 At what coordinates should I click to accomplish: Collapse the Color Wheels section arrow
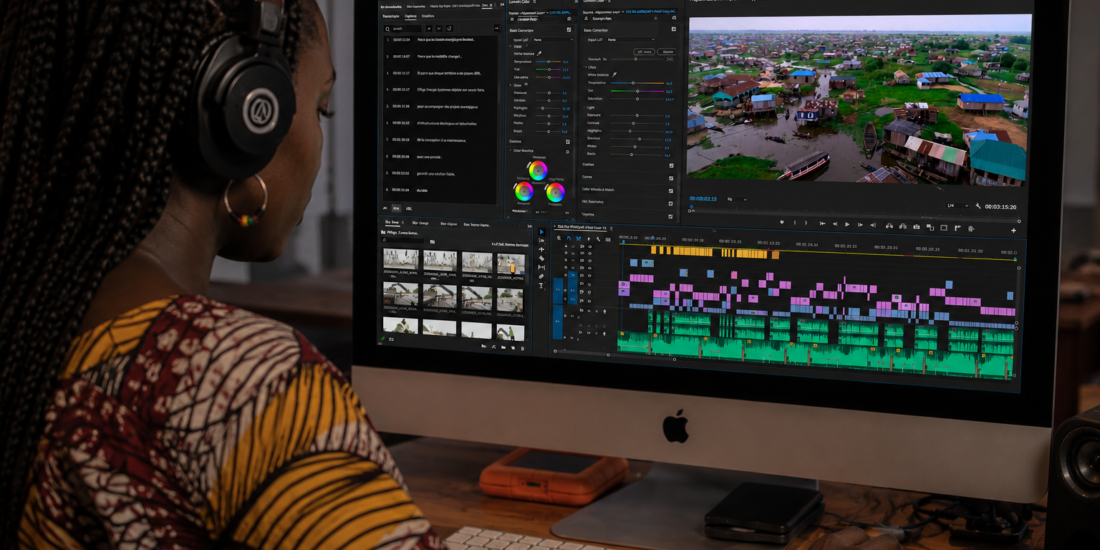click(511, 150)
